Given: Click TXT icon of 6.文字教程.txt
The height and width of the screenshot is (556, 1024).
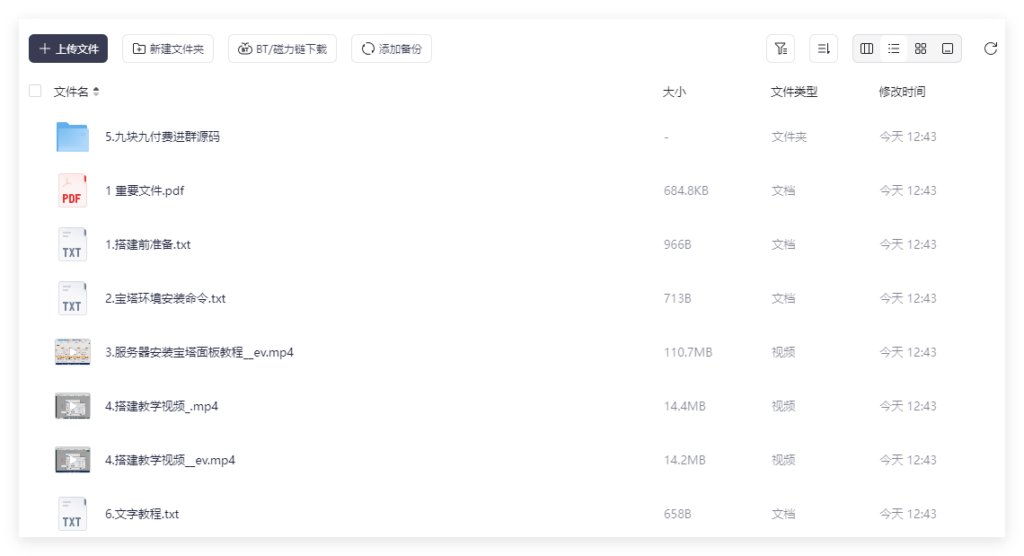Looking at the screenshot, I should point(72,514).
